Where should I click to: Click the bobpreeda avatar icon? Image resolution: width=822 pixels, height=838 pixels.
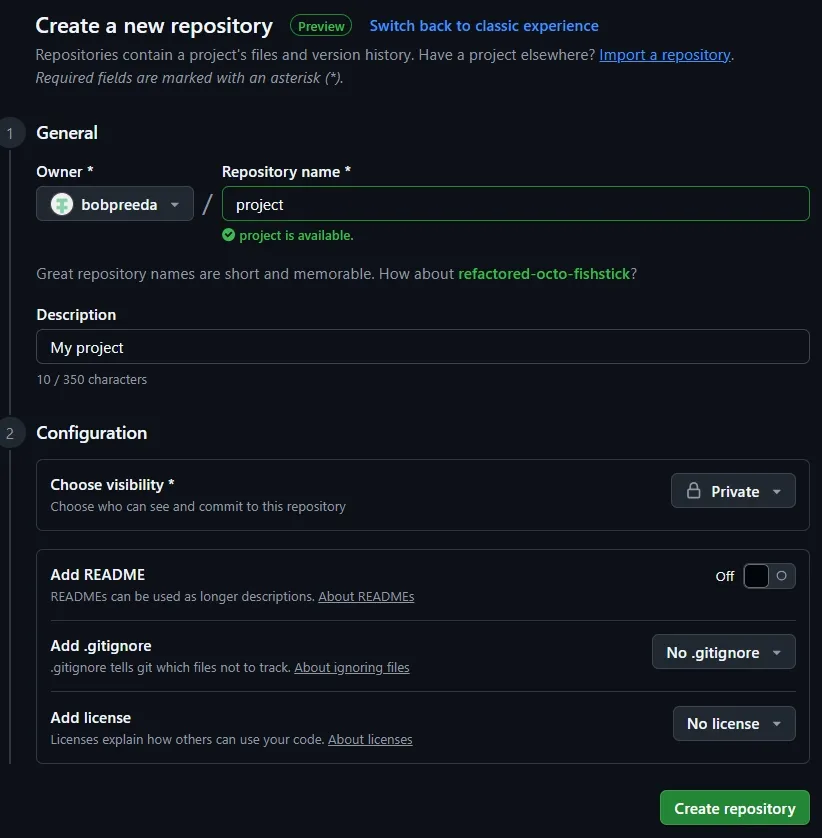click(62, 204)
